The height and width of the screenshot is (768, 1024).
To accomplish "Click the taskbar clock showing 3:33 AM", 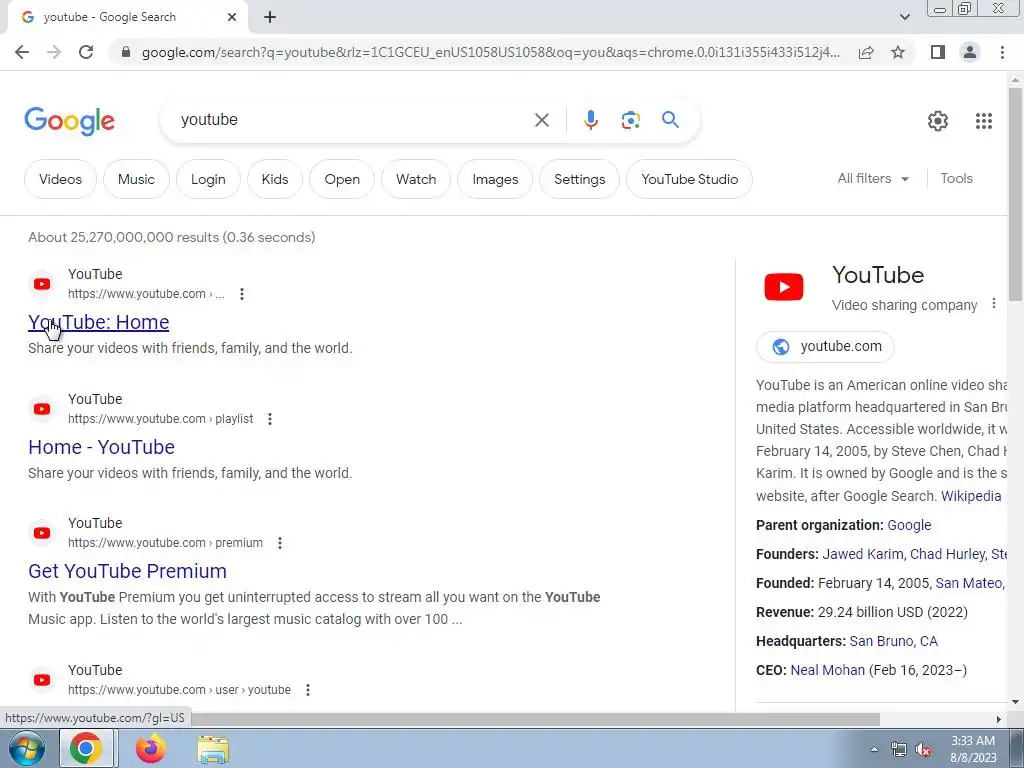I will (973, 749).
